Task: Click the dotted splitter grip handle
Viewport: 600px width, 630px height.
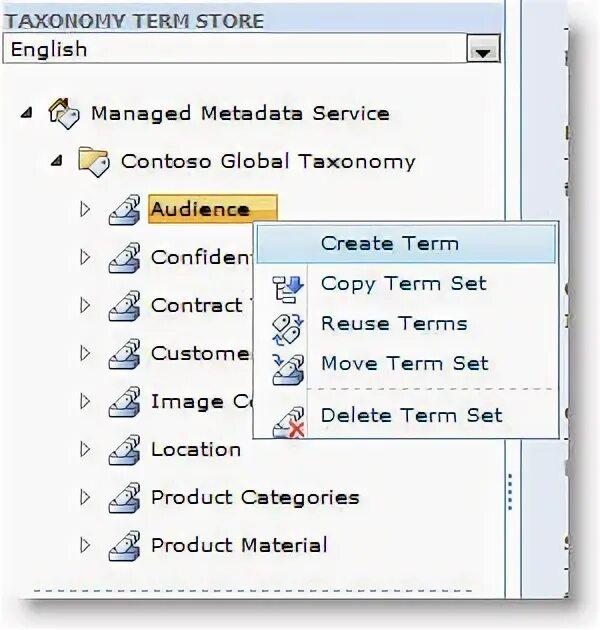Action: click(510, 492)
